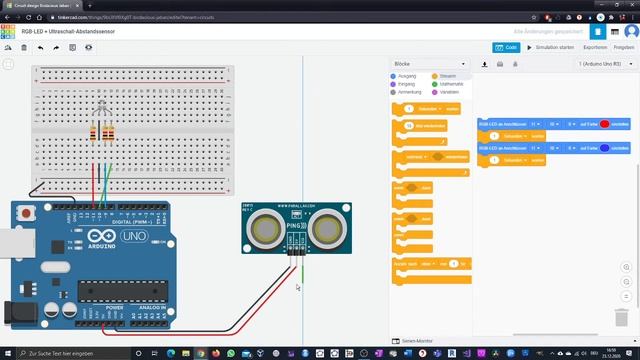Zoom out on the code workspace

[x=626, y=282]
